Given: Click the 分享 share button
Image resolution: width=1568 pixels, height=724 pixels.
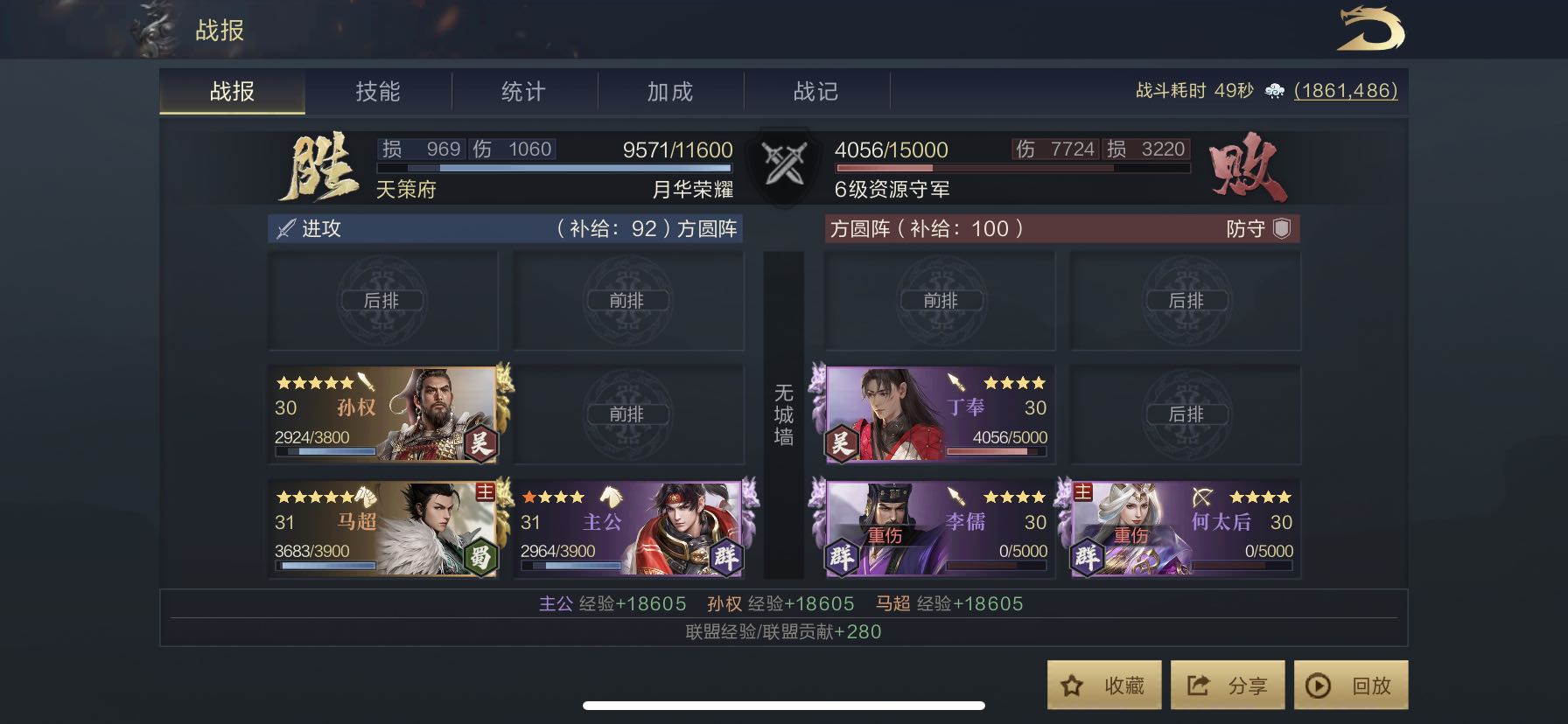Looking at the screenshot, I should point(1228,685).
